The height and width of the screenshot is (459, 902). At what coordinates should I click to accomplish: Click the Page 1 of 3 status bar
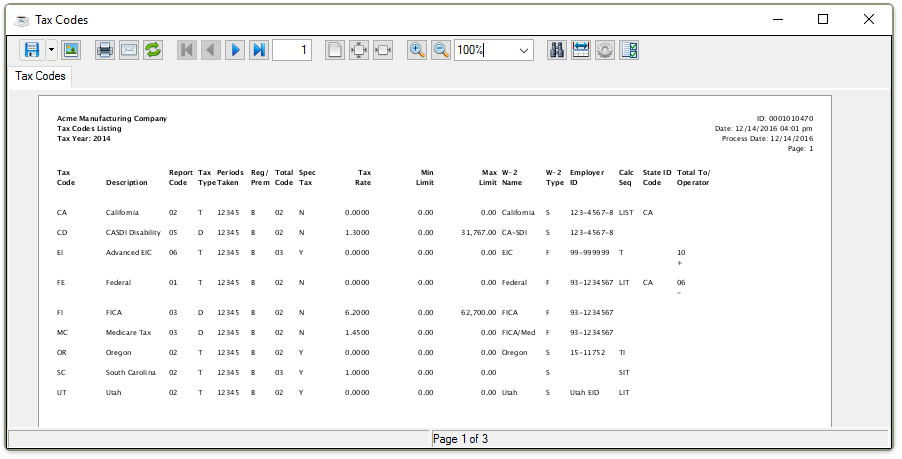pyautogui.click(x=460, y=439)
